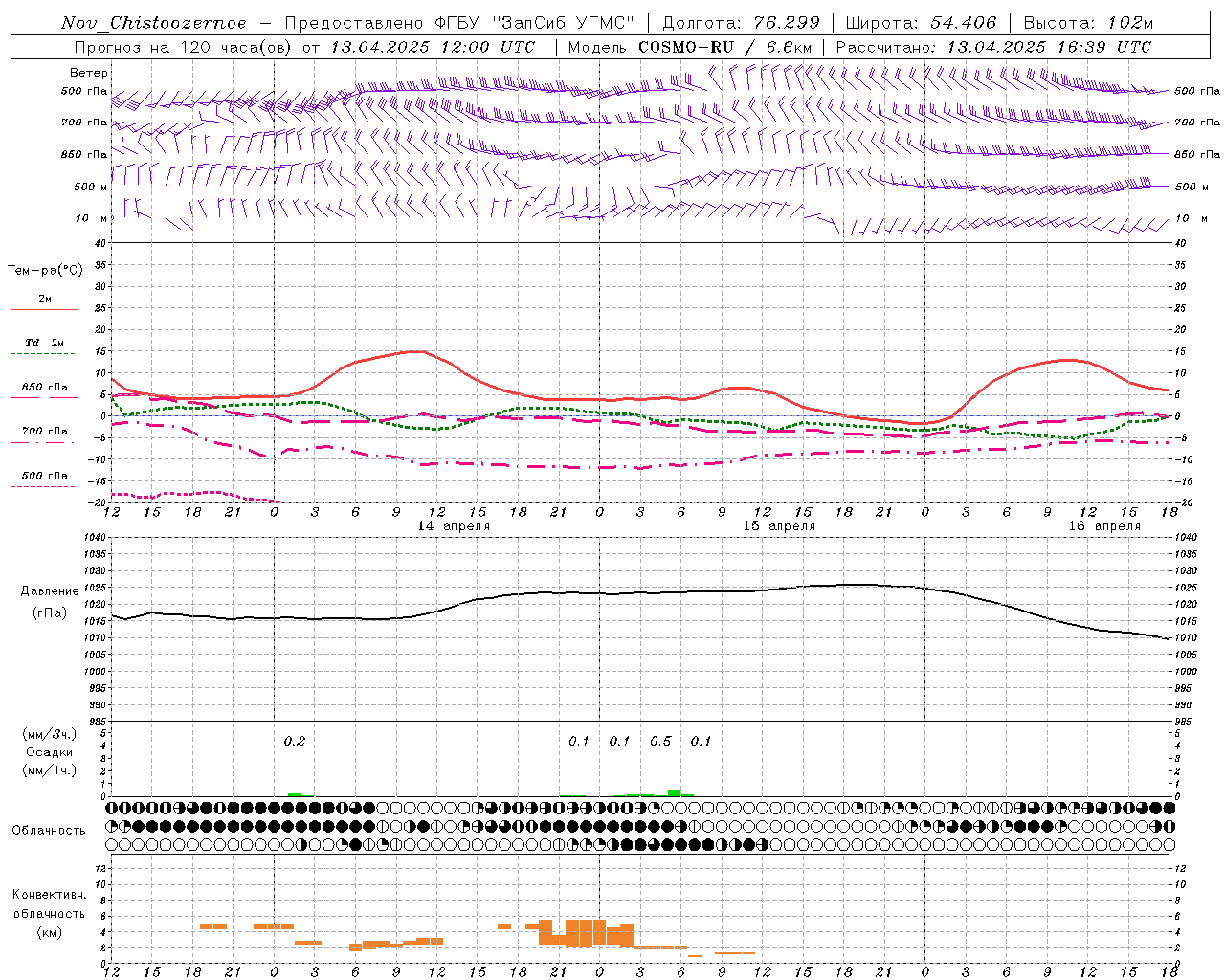Click the Тем-ра(°C) axis title
Screen dimensions: 1225x980
[45, 271]
